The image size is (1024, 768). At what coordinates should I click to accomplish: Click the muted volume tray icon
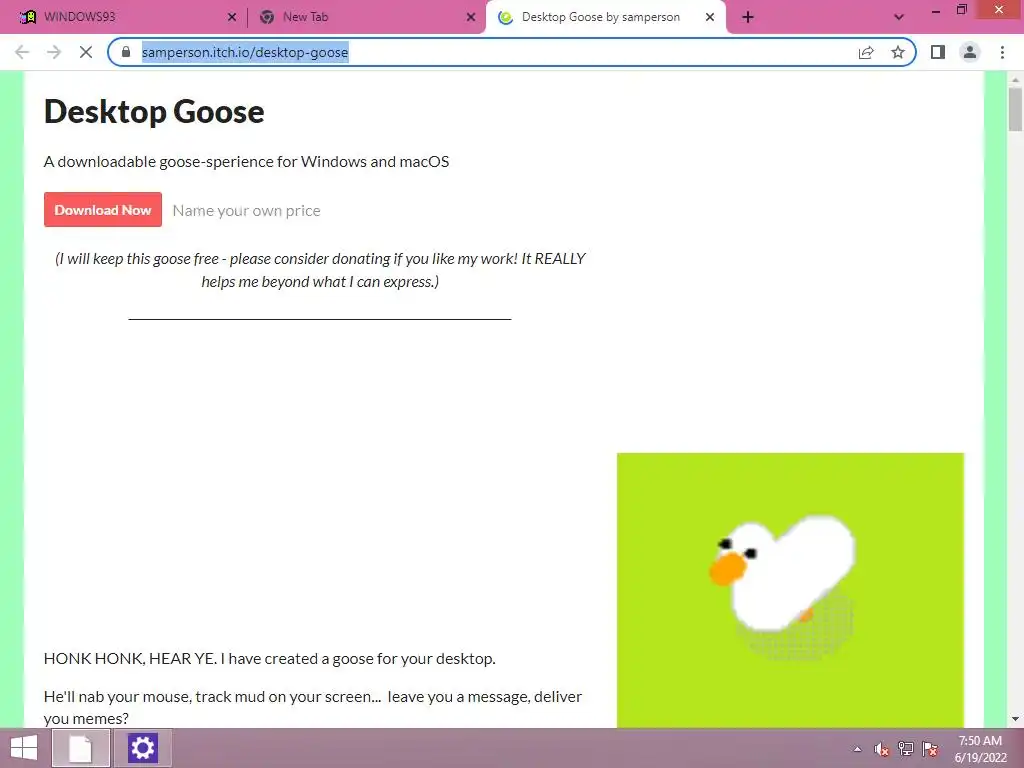coord(882,749)
